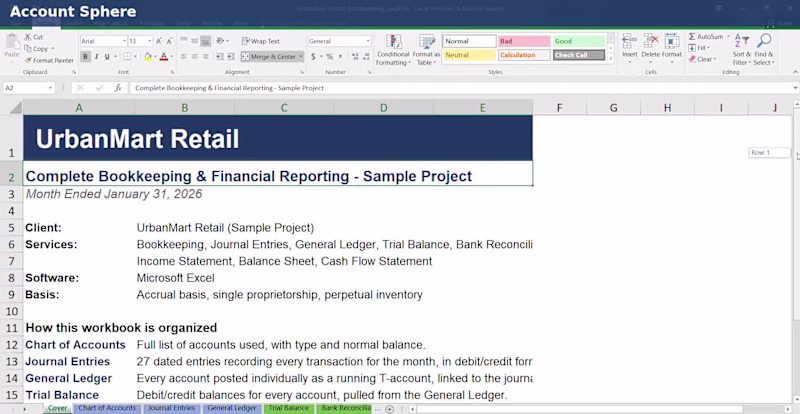Toggle Italic formatting

click(x=96, y=57)
